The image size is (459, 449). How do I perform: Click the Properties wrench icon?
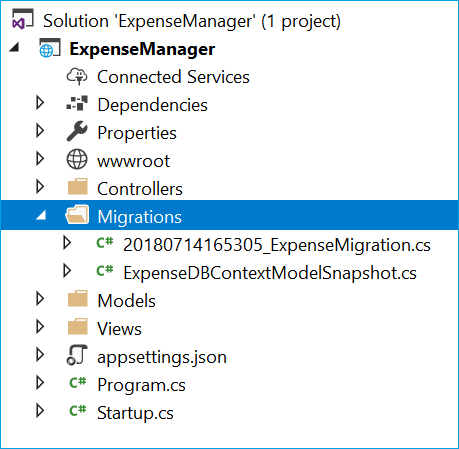tap(77, 131)
